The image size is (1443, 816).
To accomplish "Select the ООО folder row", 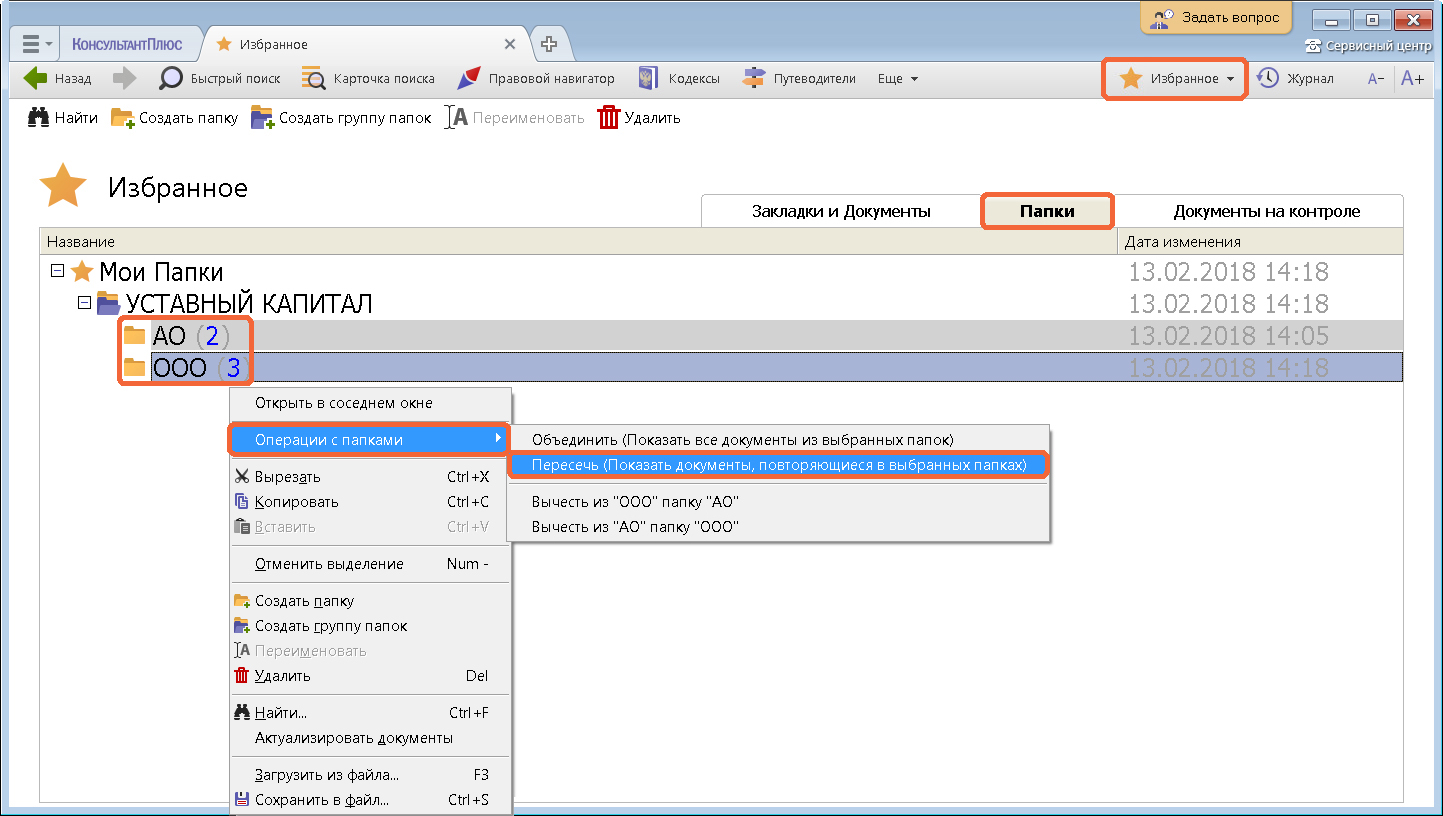I will coord(761,368).
